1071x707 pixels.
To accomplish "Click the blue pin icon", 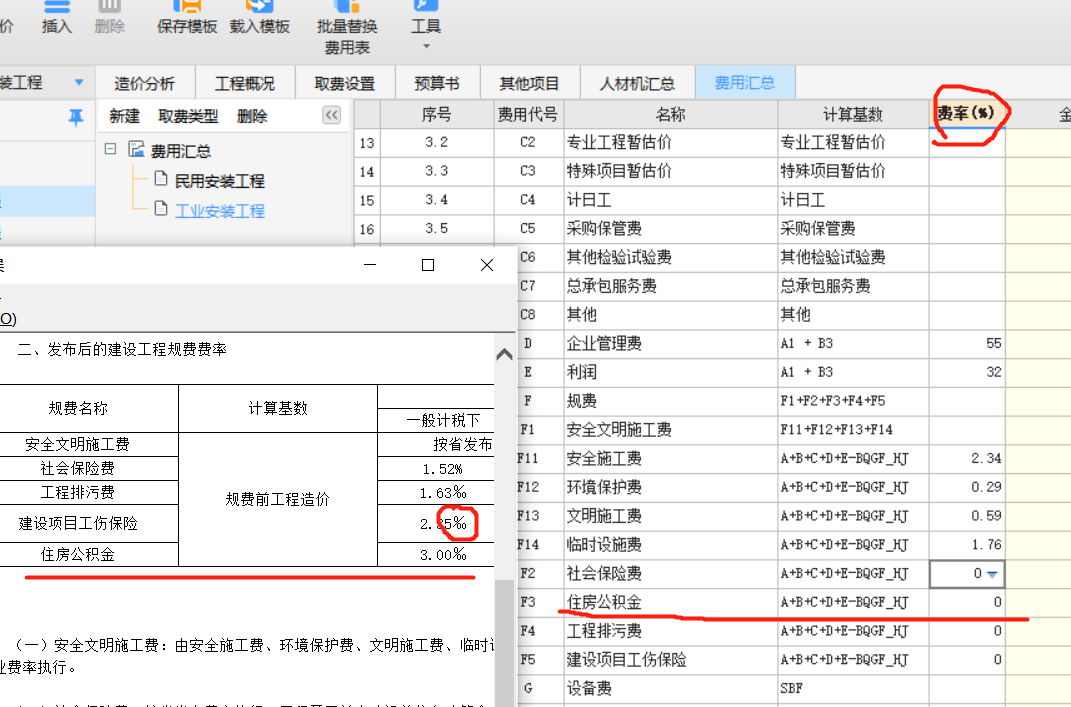I will [76, 117].
